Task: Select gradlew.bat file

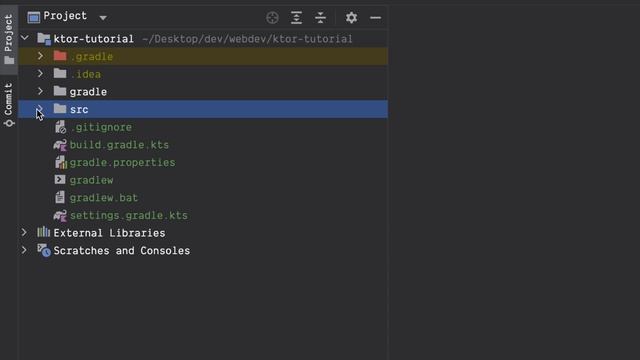Action: pyautogui.click(x=104, y=198)
